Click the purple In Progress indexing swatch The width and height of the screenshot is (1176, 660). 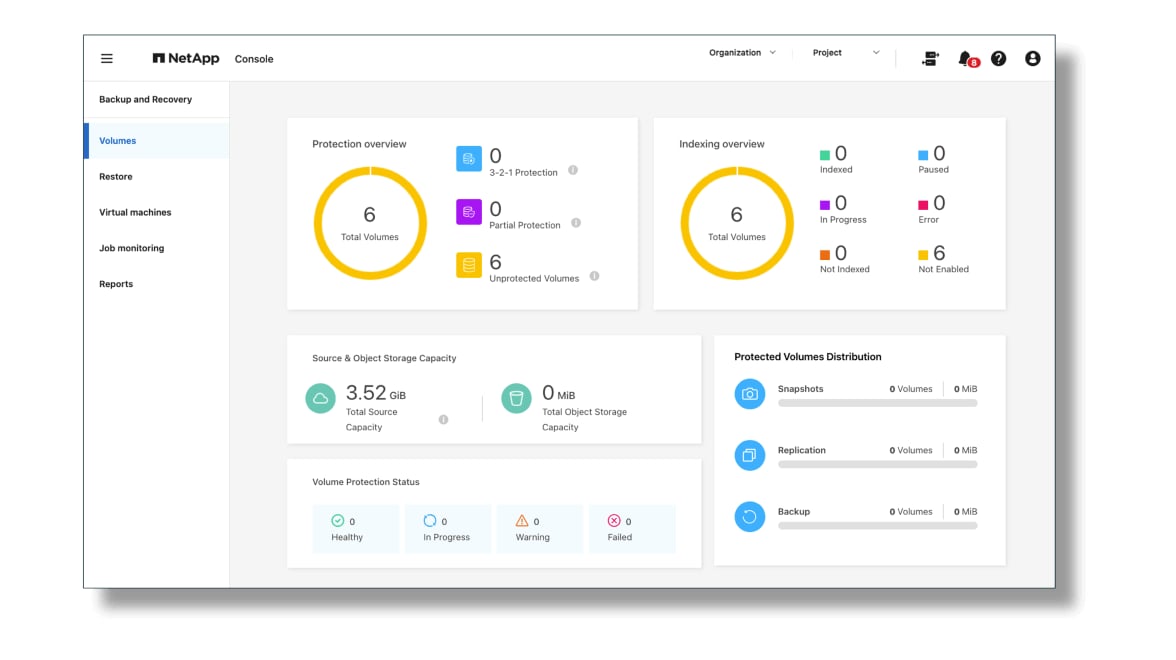coord(825,205)
